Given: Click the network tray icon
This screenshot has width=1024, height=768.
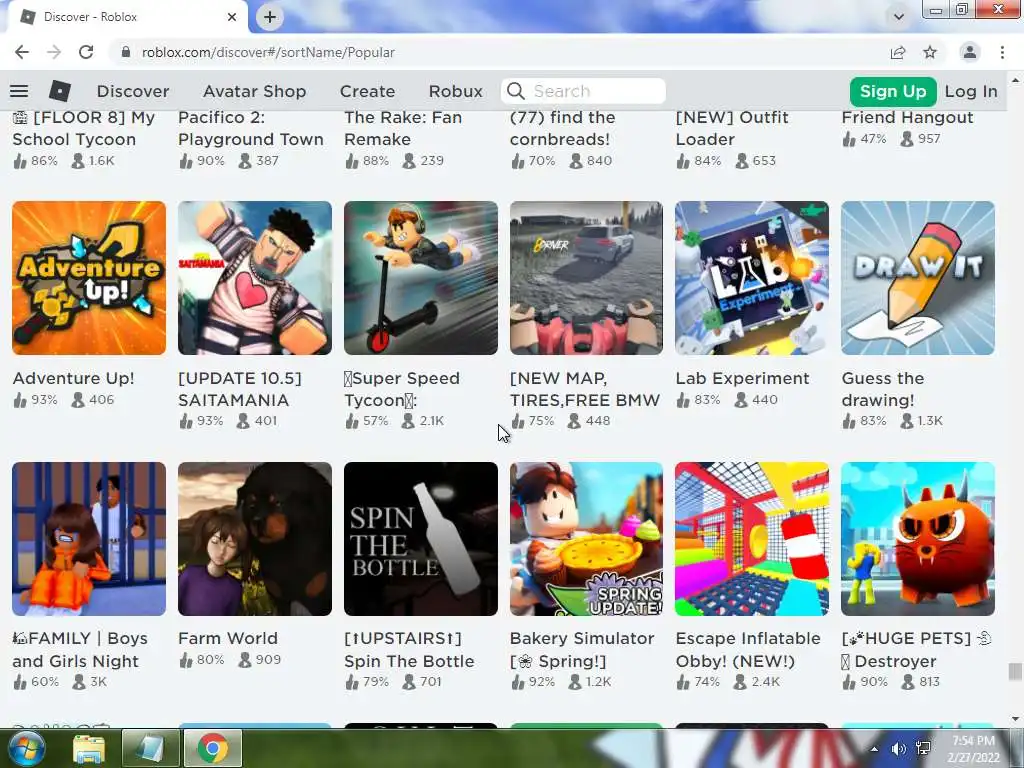Looking at the screenshot, I should click(x=923, y=748).
